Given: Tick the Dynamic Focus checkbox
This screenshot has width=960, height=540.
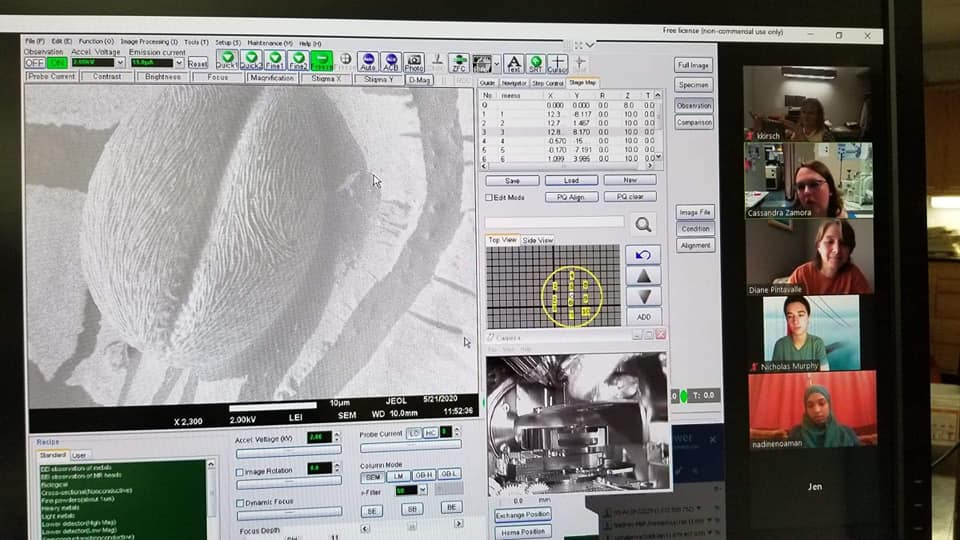Looking at the screenshot, I should click(239, 501).
